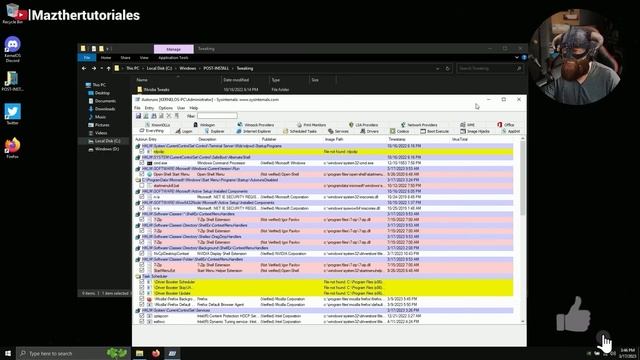The height and width of the screenshot is (360, 640).
Task: Switch to the Winsock Providers tab
Action: pyautogui.click(x=256, y=125)
